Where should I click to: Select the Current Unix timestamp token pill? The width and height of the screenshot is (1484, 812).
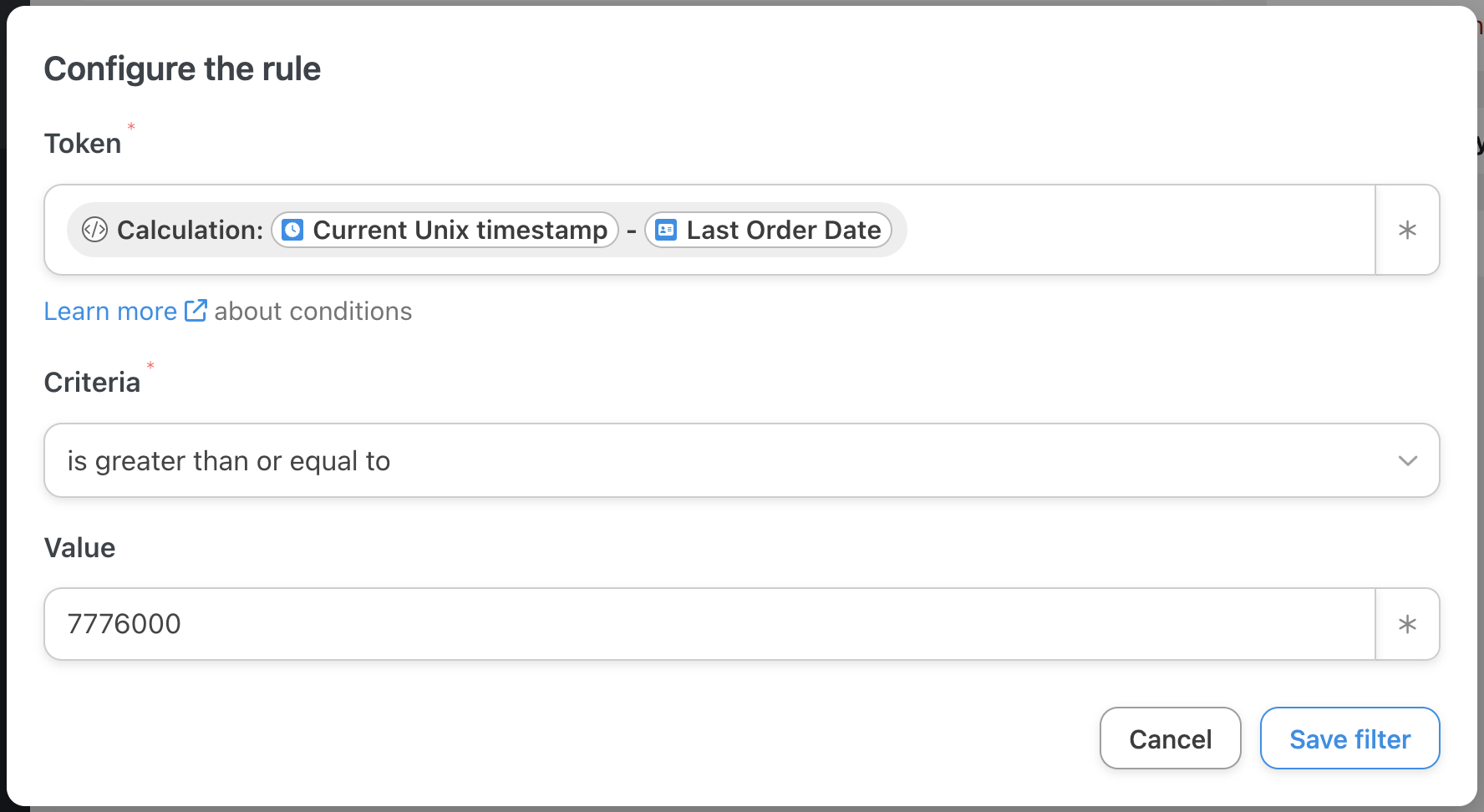(x=459, y=230)
